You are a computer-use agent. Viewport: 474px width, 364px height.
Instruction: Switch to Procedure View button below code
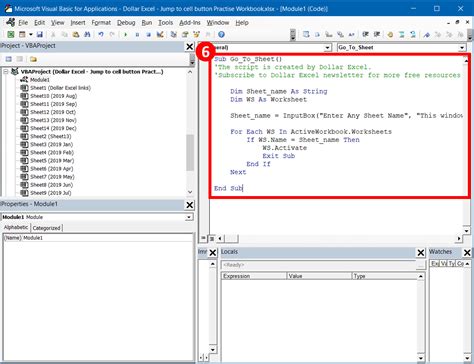point(203,238)
